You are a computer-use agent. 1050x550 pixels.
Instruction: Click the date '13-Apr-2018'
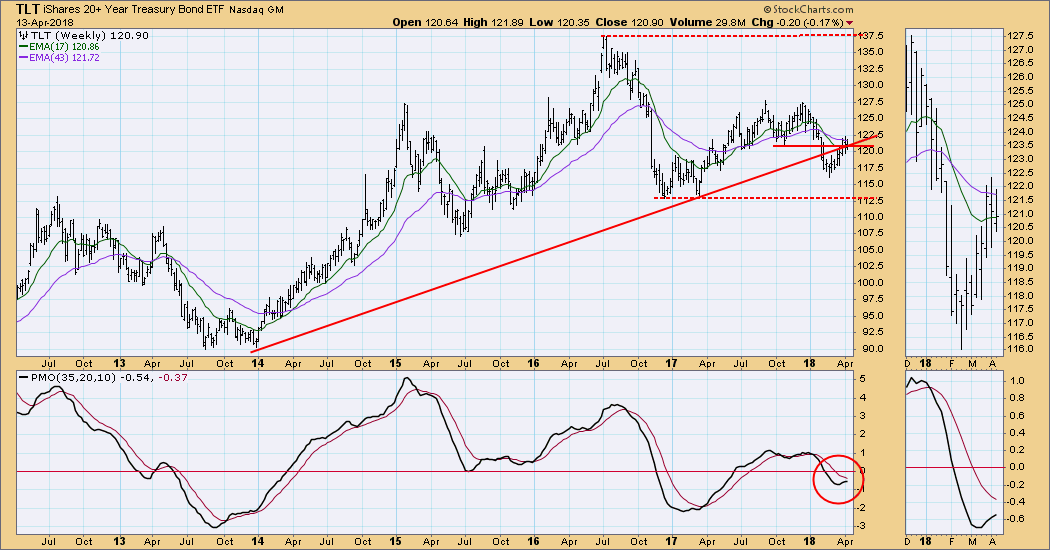[x=46, y=23]
